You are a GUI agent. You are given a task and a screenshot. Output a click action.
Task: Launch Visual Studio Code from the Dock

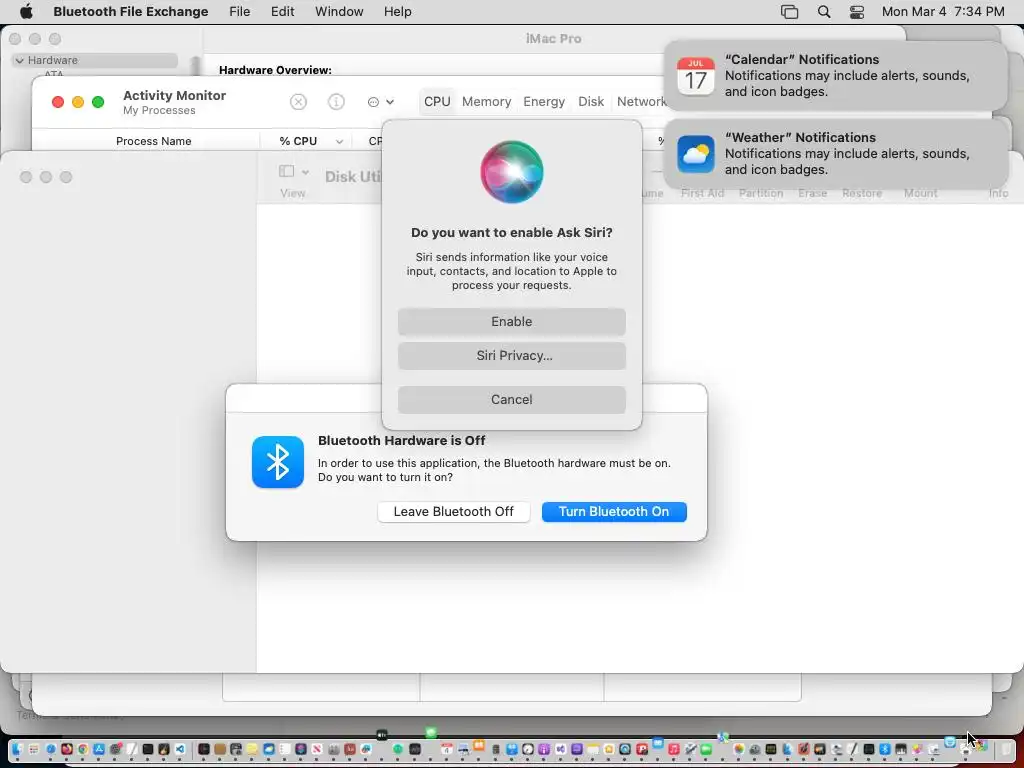tap(180, 748)
